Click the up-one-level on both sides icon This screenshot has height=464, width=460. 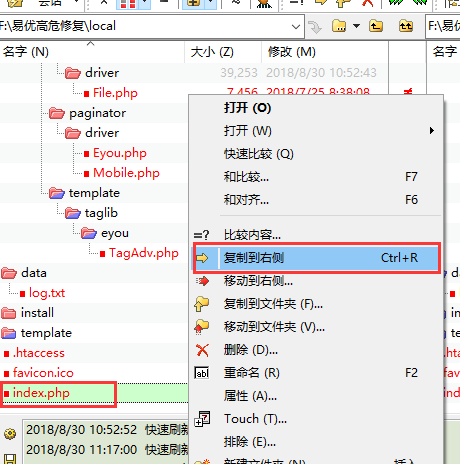(406, 26)
